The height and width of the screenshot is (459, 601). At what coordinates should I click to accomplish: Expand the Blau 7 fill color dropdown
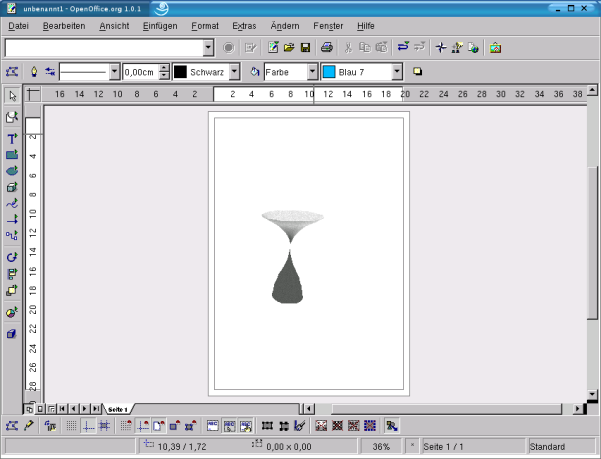coord(397,72)
